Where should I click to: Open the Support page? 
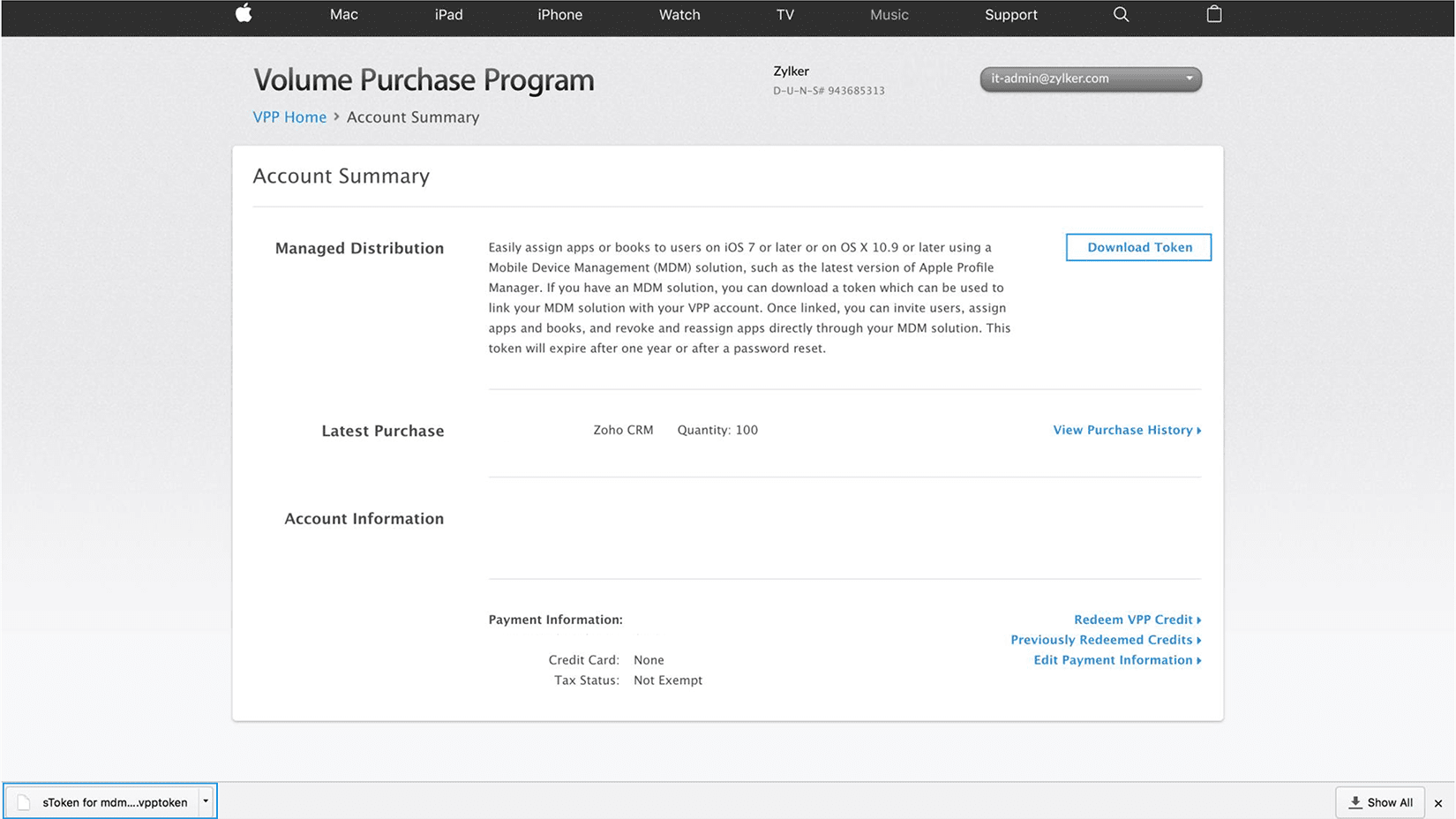tap(1010, 15)
